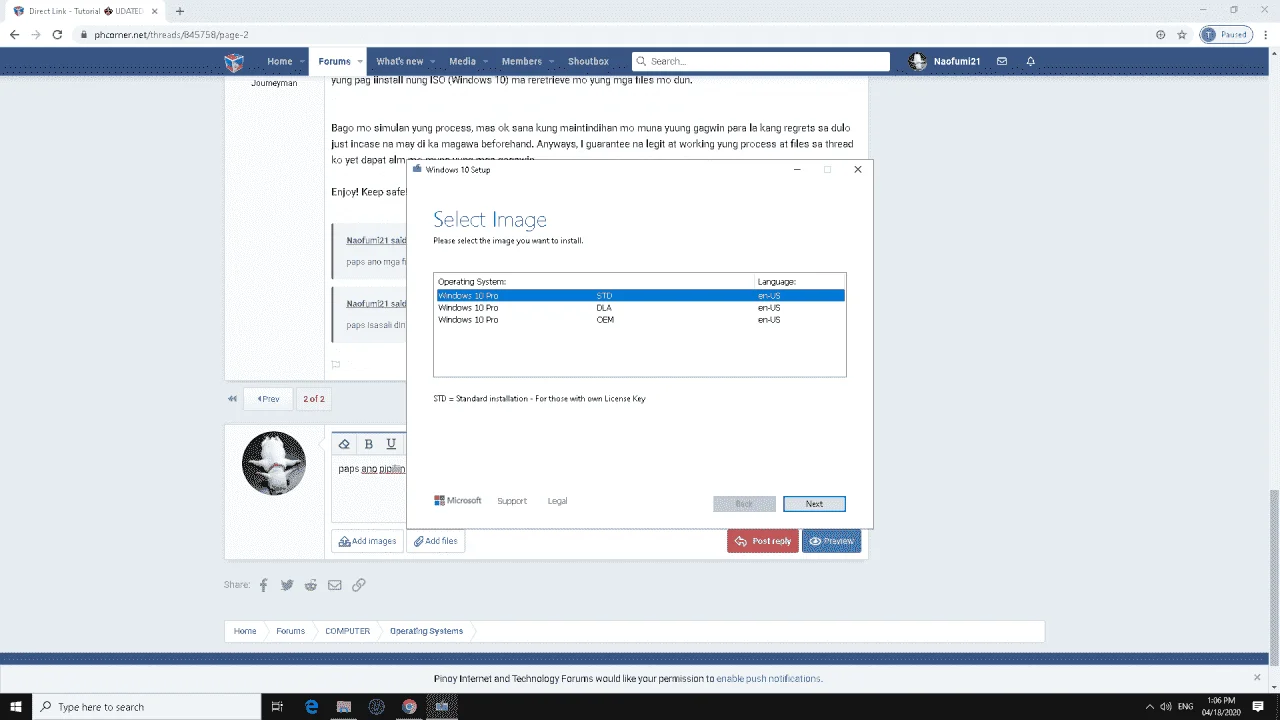Open the What's new nav item
1280x720 pixels.
pos(399,62)
